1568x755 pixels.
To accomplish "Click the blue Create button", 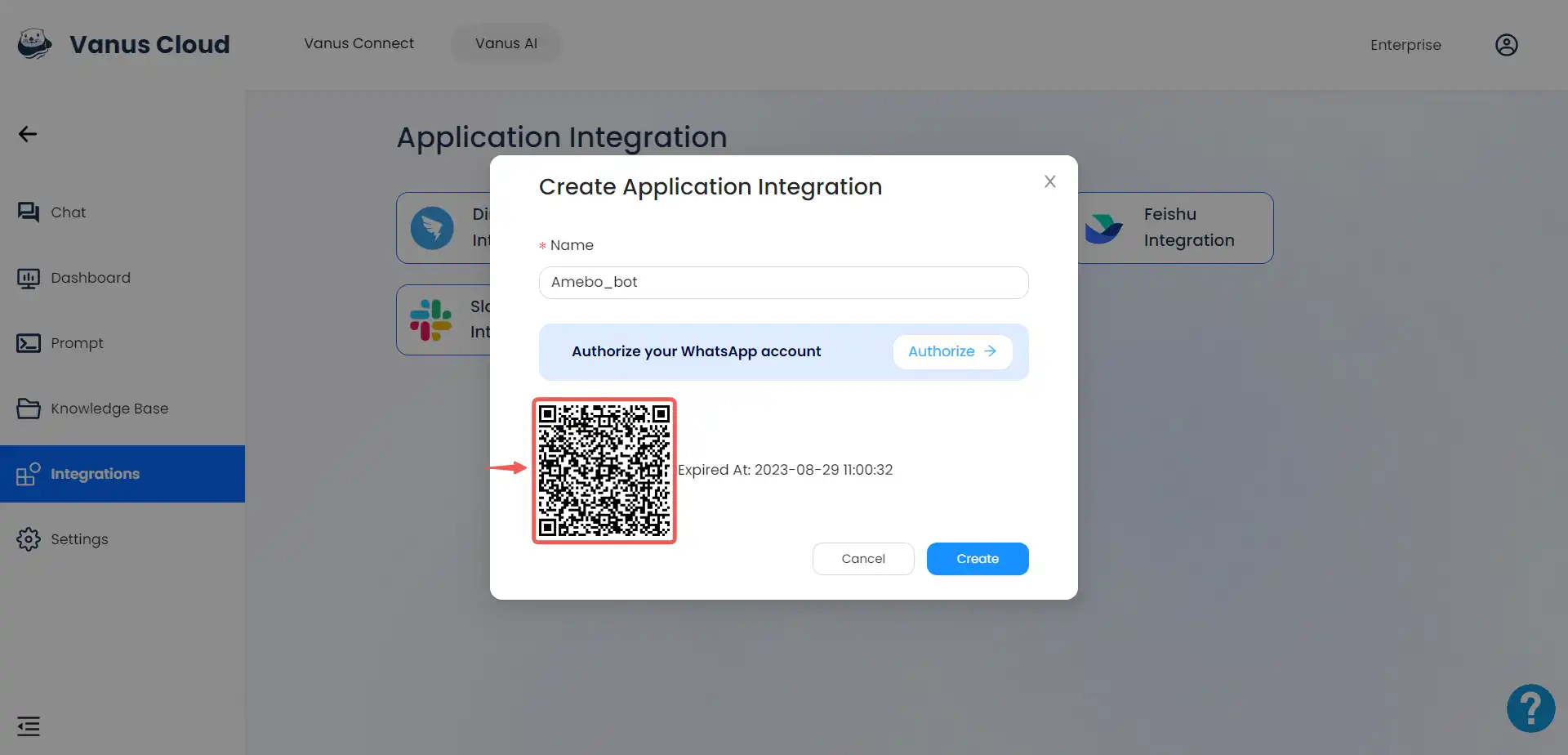I will pyautogui.click(x=978, y=559).
